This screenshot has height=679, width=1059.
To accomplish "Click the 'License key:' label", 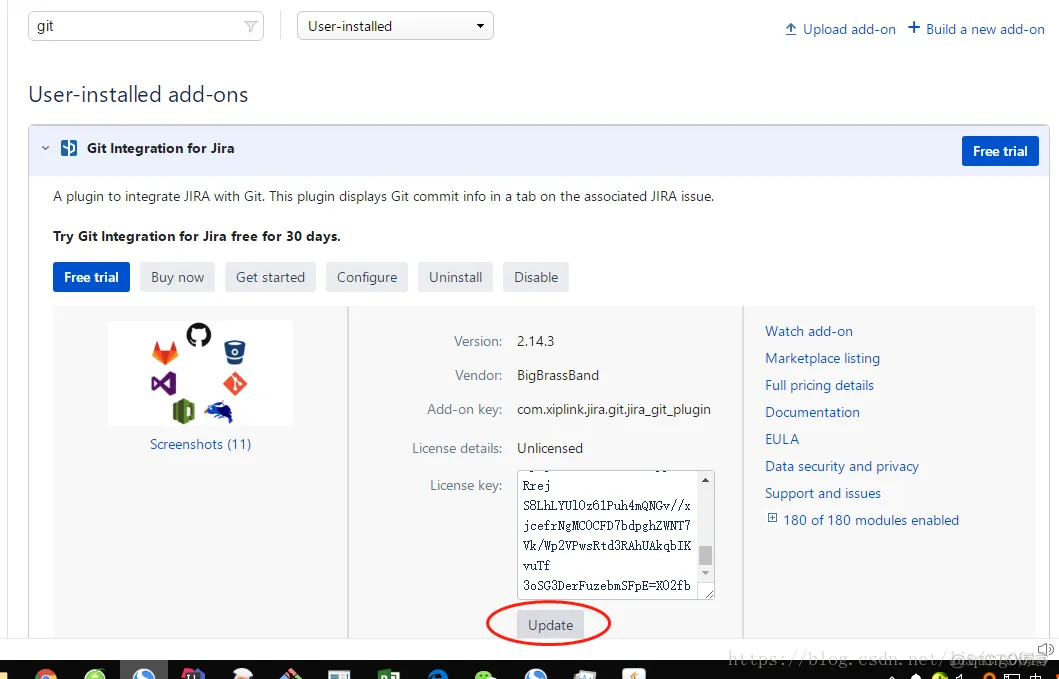I will tap(466, 485).
